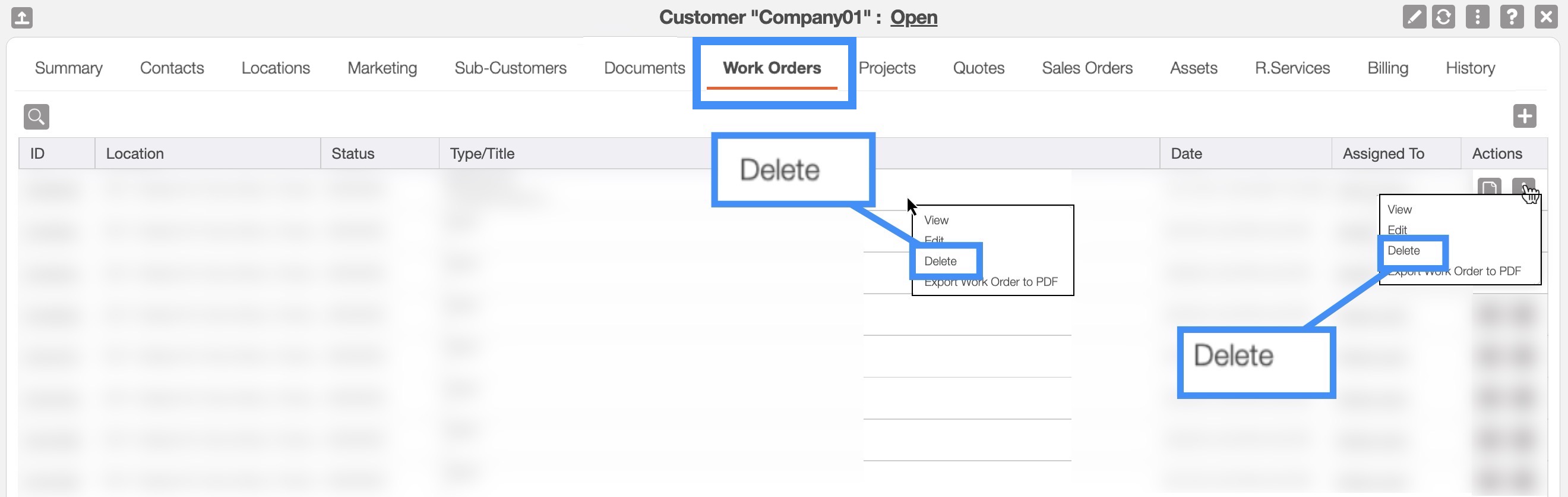1568x497 pixels.
Task: Switch to the Summary tab
Action: [x=69, y=68]
